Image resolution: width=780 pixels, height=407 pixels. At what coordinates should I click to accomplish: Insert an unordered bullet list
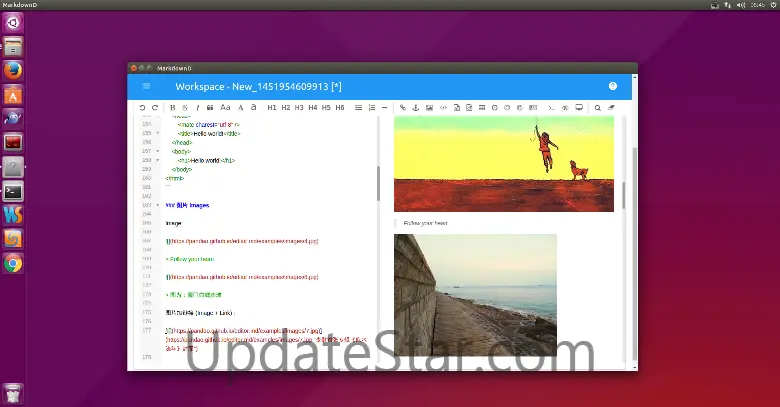click(x=358, y=107)
